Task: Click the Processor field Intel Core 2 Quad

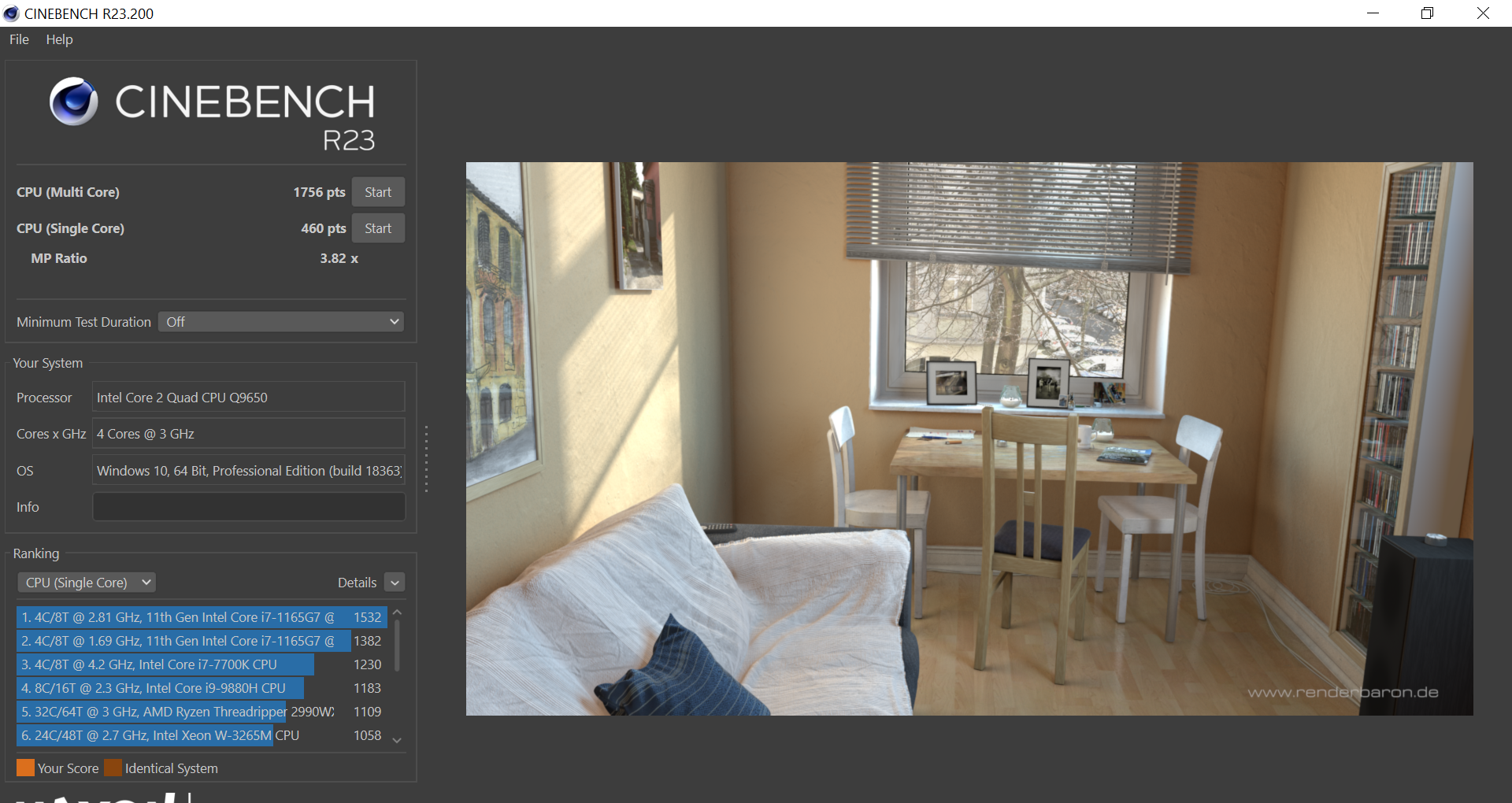Action: [x=249, y=398]
